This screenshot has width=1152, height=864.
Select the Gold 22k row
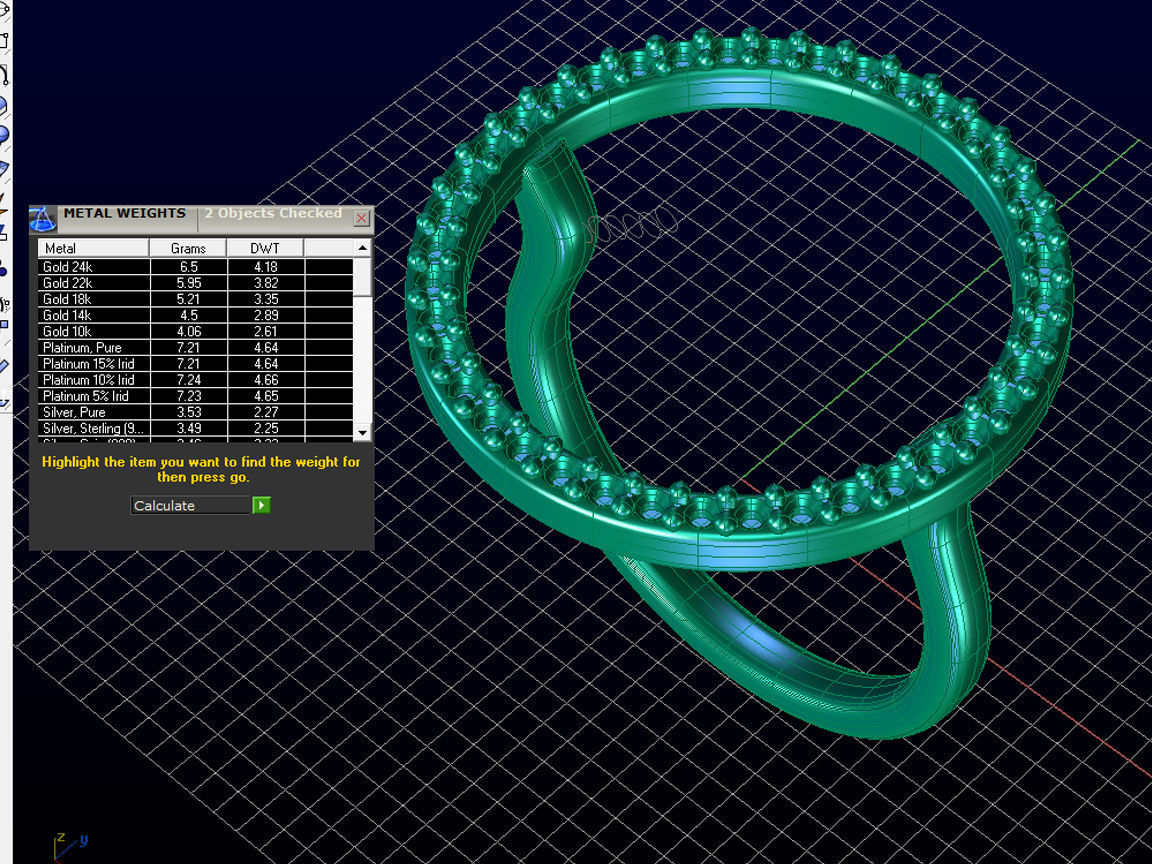tap(195, 283)
